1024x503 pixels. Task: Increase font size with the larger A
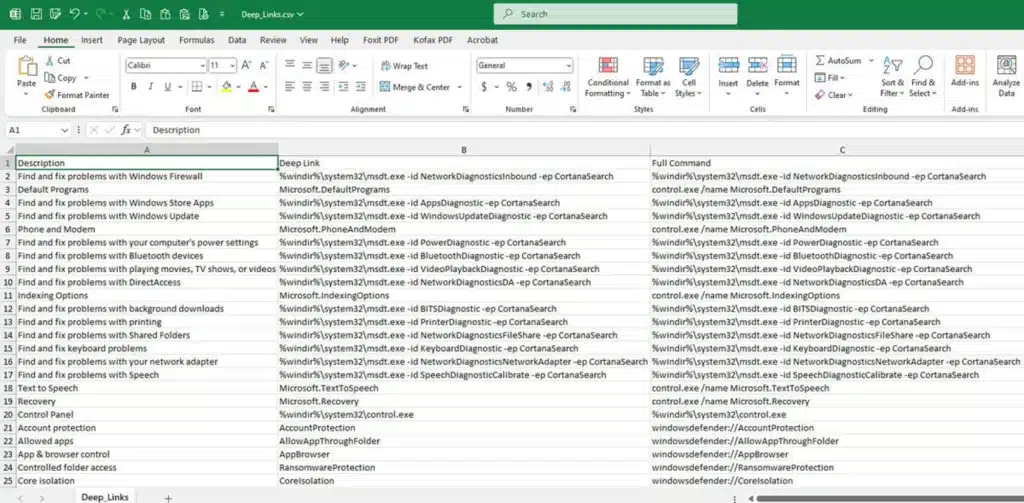[246, 65]
